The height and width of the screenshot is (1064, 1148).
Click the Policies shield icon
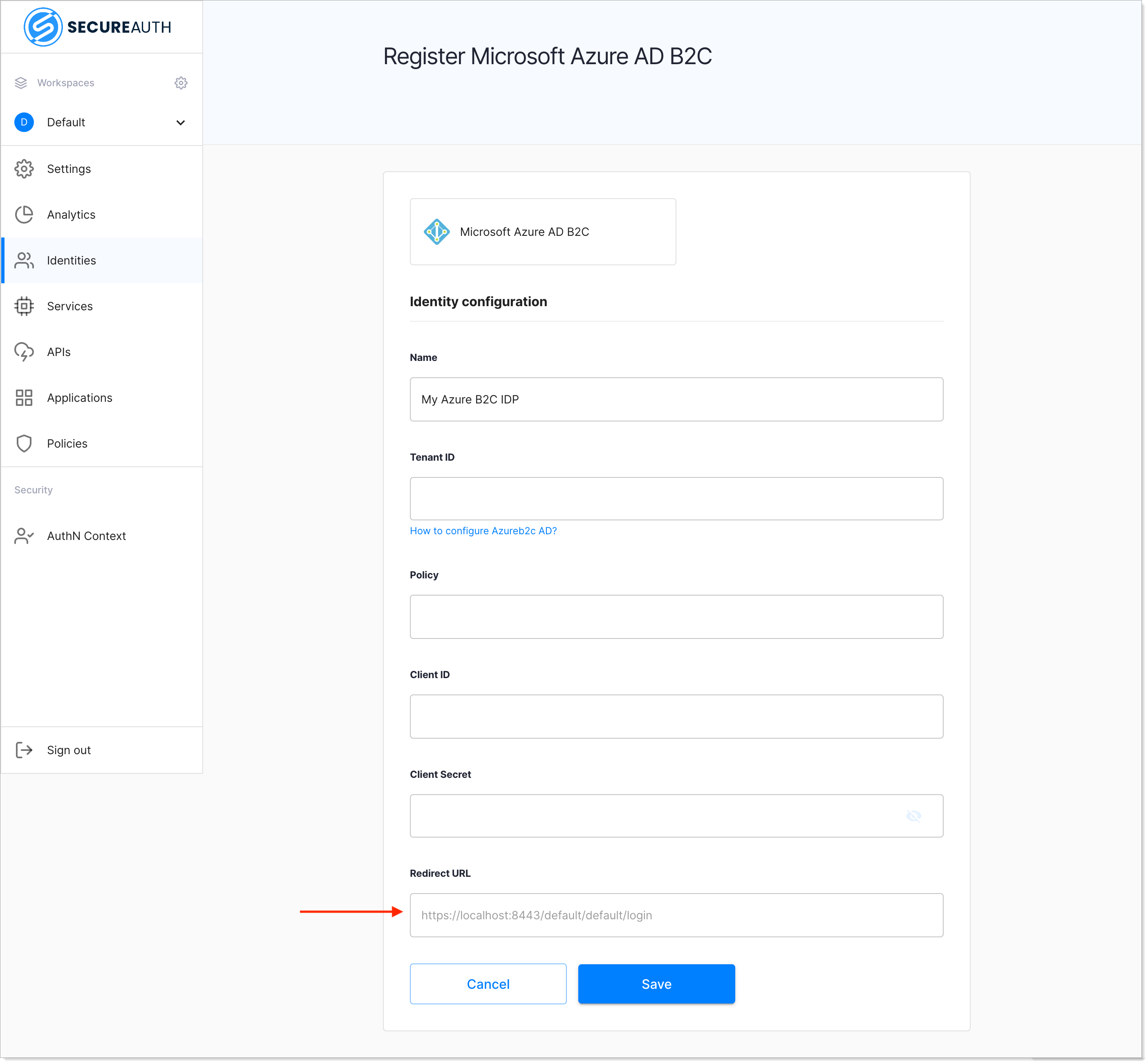click(x=25, y=443)
